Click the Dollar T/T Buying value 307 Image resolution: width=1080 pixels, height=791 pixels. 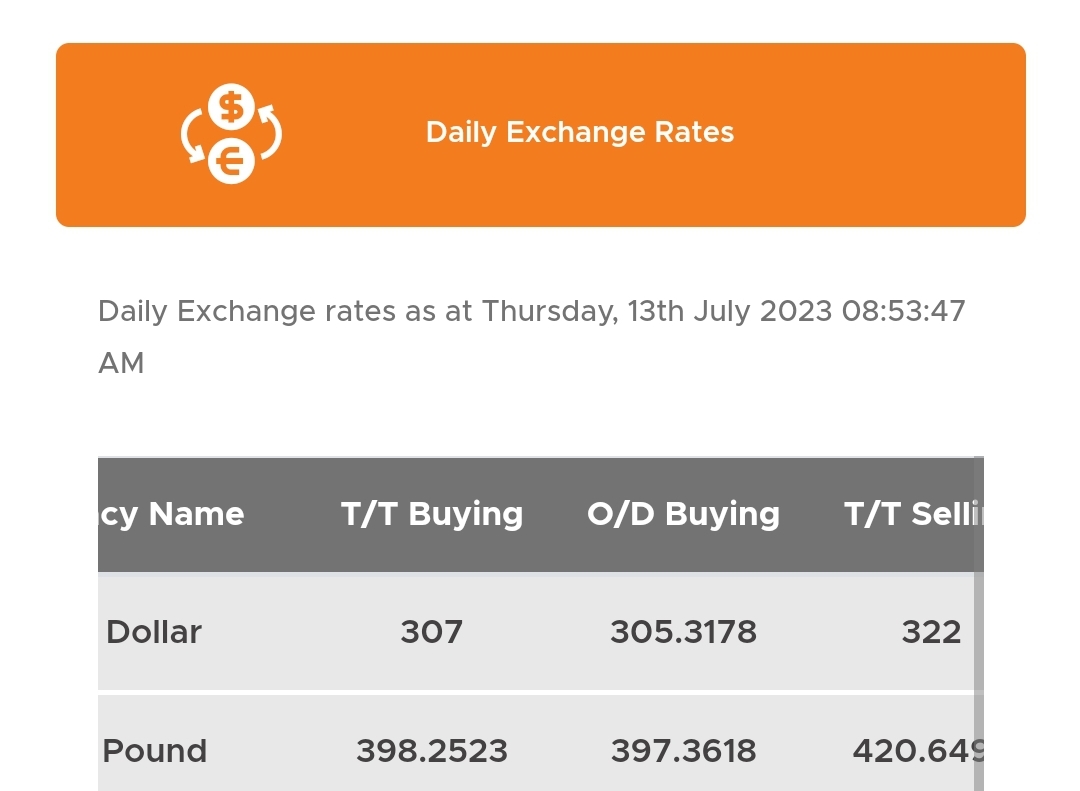(x=432, y=632)
